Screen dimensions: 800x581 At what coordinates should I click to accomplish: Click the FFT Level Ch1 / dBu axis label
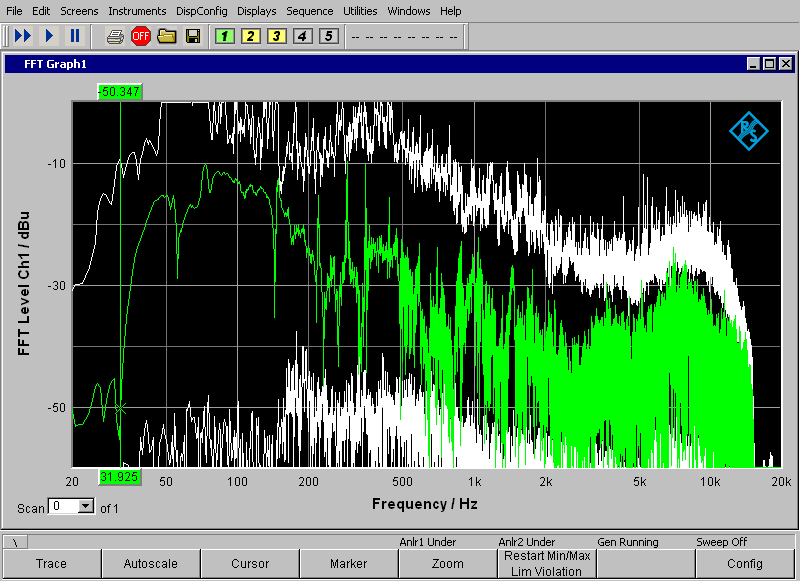23,283
